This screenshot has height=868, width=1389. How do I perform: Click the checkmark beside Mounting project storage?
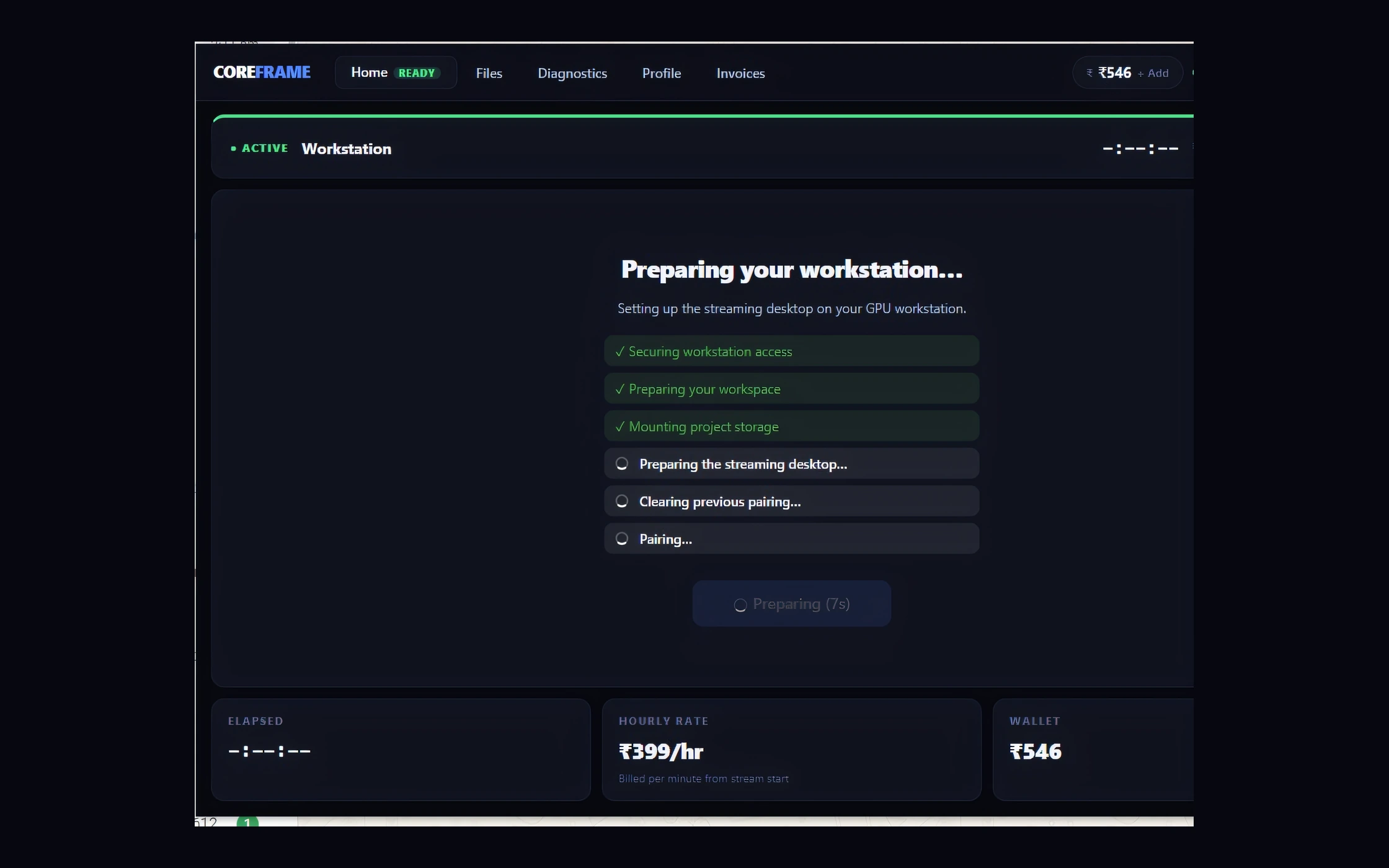[x=619, y=427]
